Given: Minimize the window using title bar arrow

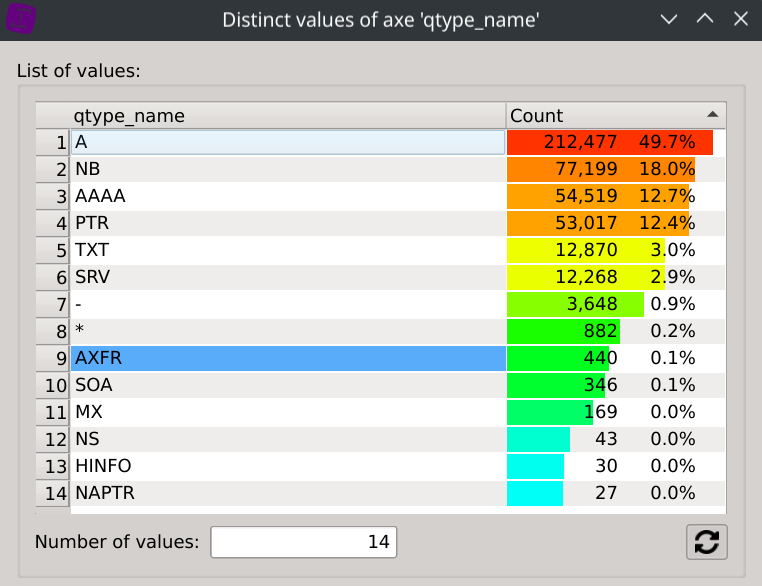Looking at the screenshot, I should click(670, 19).
